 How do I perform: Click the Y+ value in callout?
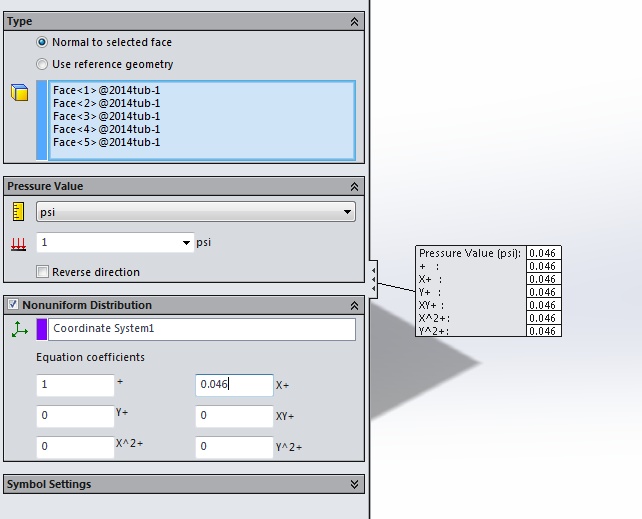[543, 292]
